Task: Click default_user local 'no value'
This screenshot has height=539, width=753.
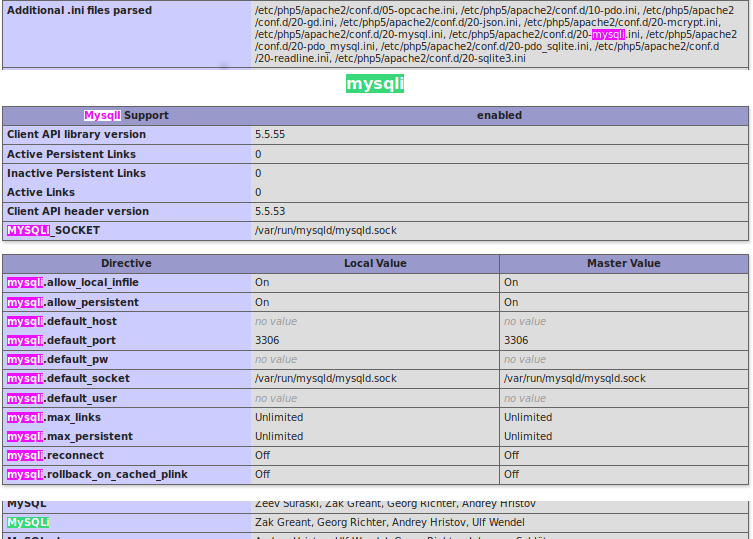Action: pos(276,398)
